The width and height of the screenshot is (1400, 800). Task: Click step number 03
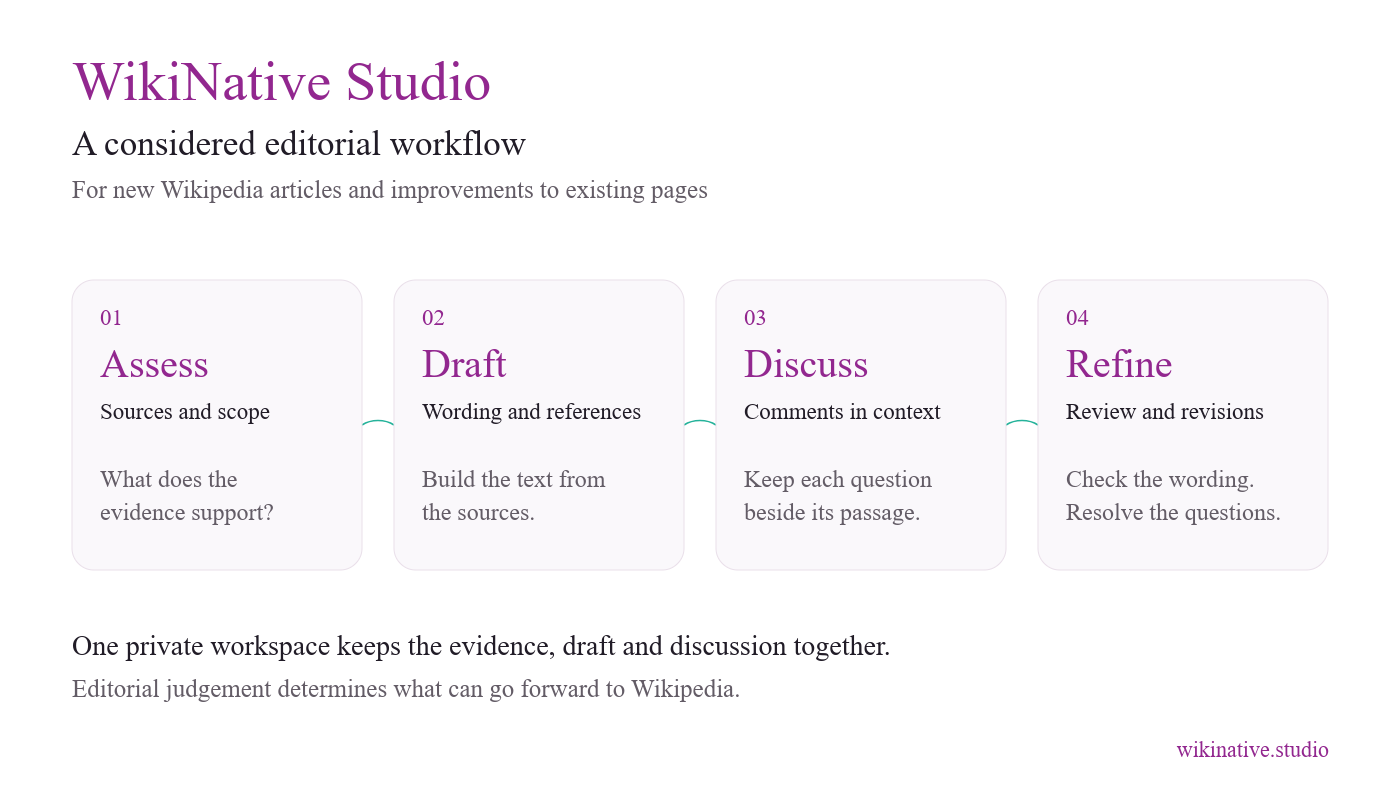(x=755, y=318)
